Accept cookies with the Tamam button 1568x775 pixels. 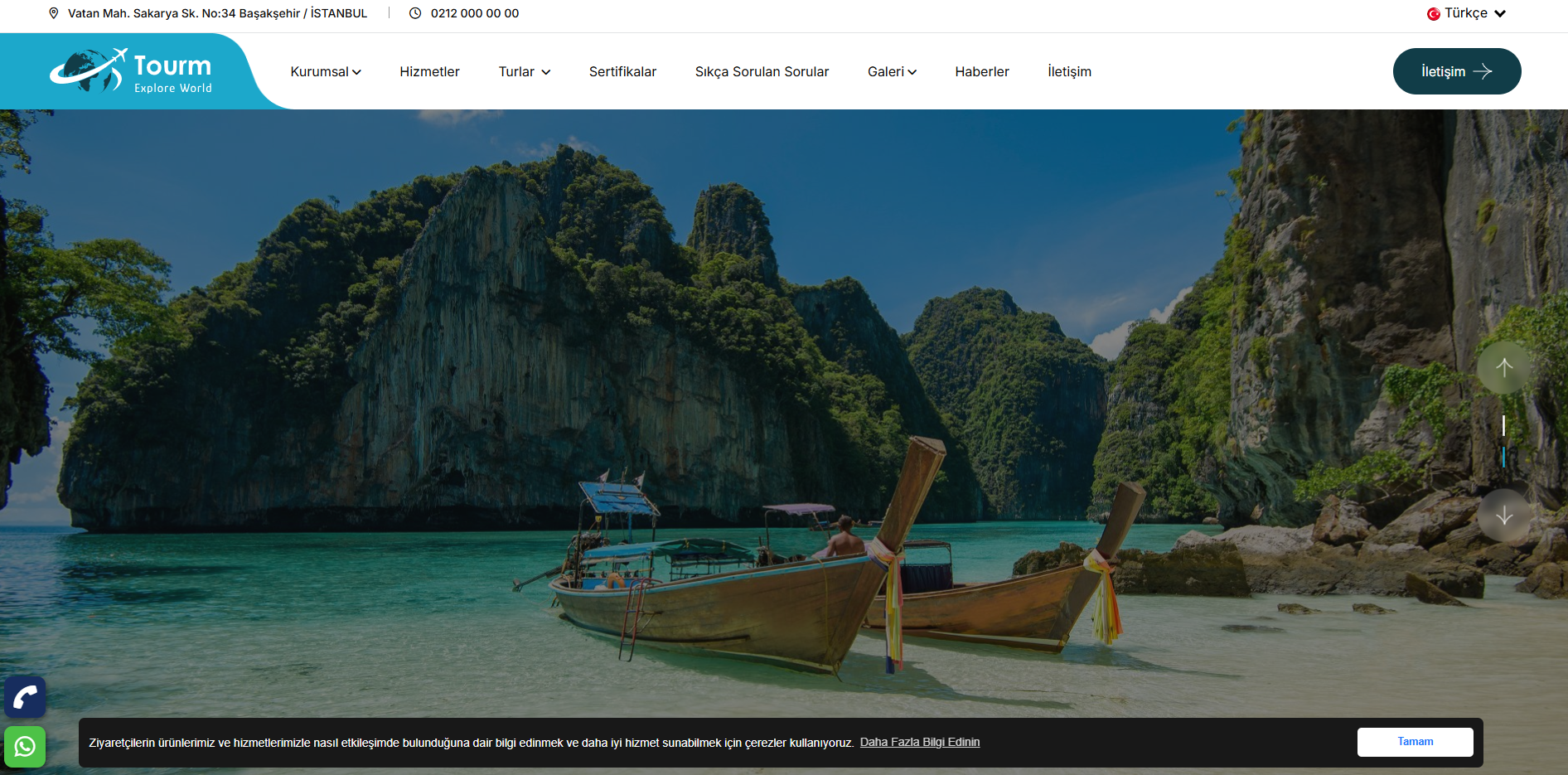1414,741
